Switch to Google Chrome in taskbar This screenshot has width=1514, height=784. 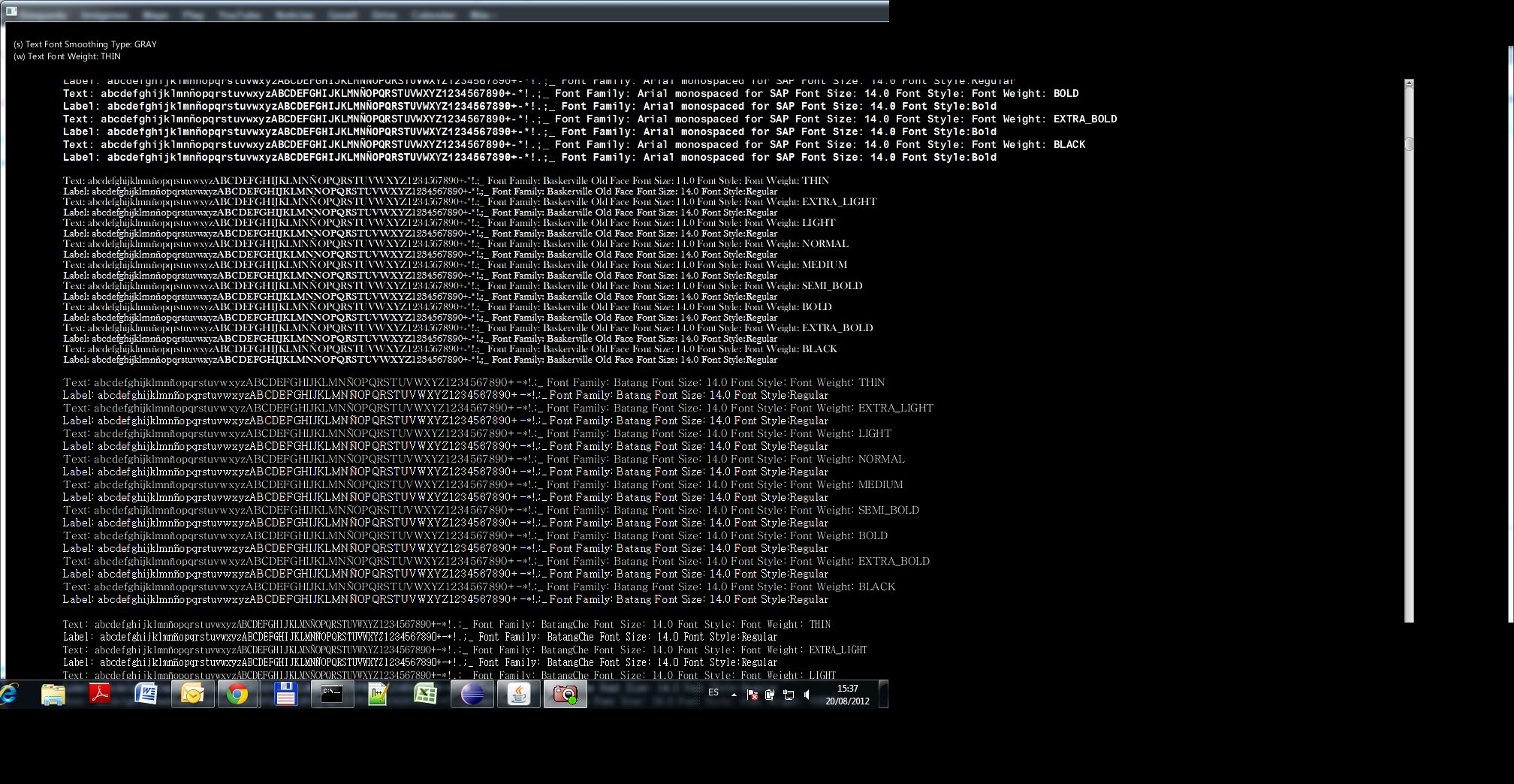[x=238, y=695]
